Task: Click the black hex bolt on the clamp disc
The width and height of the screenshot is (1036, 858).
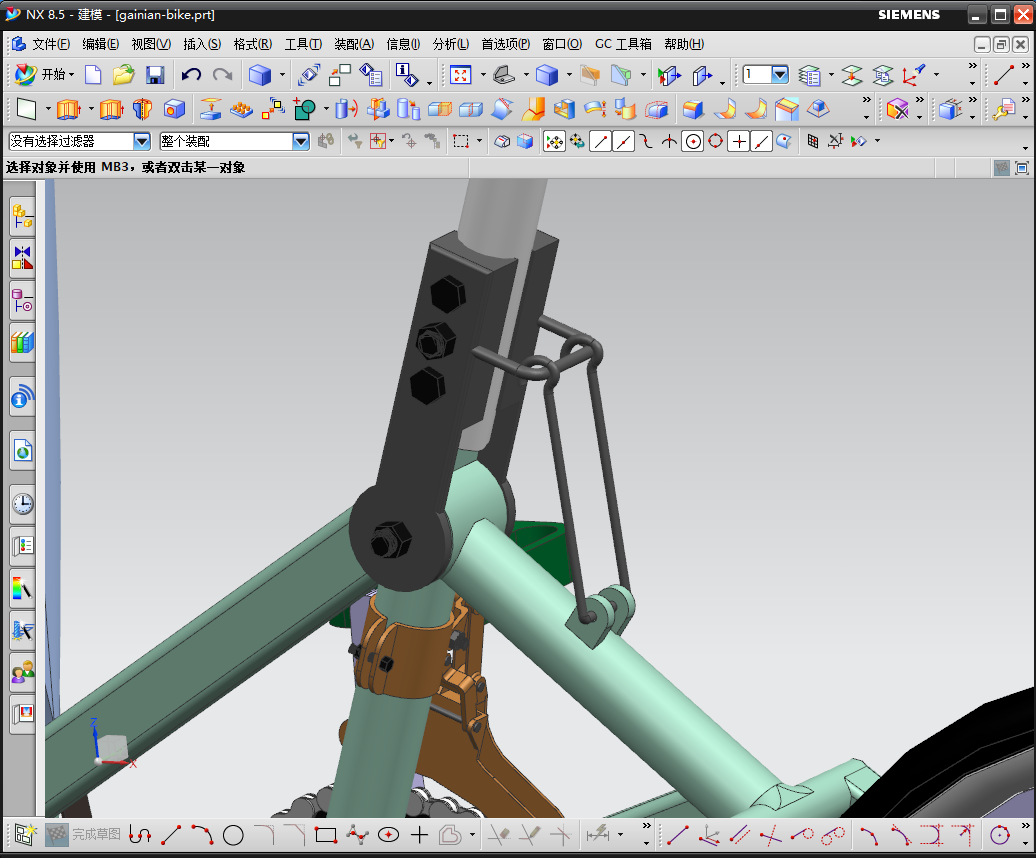Action: tap(391, 539)
